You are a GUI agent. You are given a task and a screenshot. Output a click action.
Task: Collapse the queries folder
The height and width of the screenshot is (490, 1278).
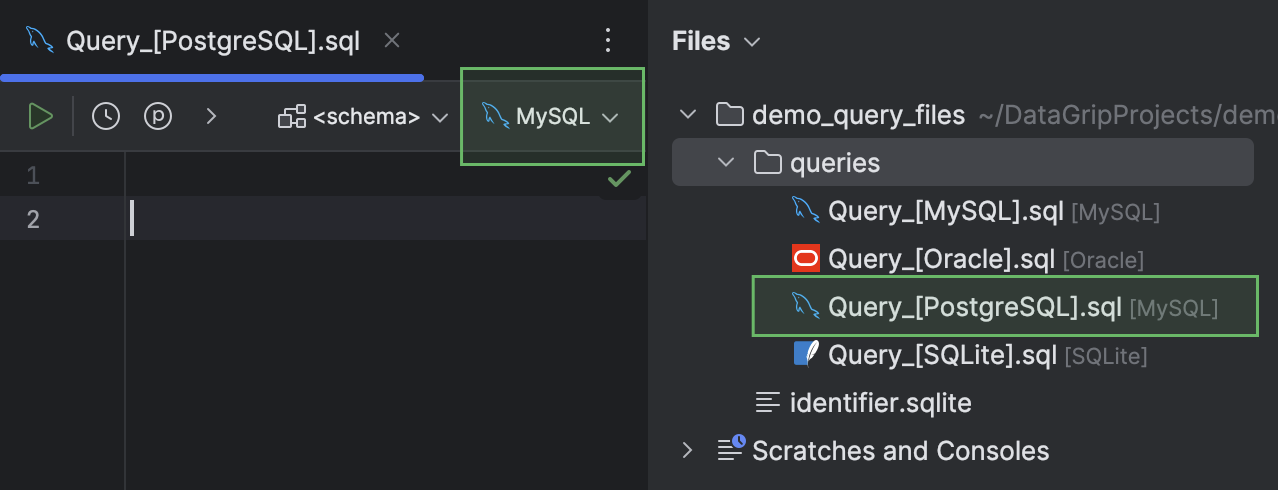point(727,162)
